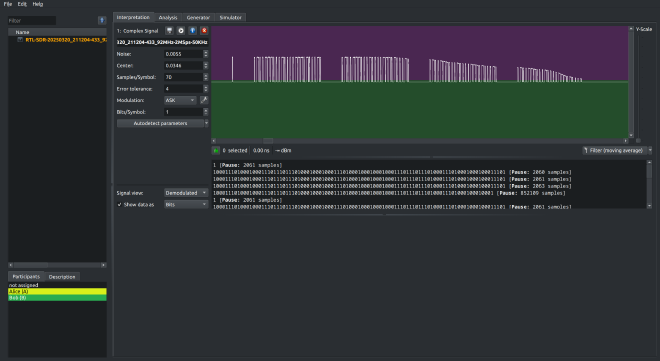Select the 'not assigned' participant row

pos(57,285)
